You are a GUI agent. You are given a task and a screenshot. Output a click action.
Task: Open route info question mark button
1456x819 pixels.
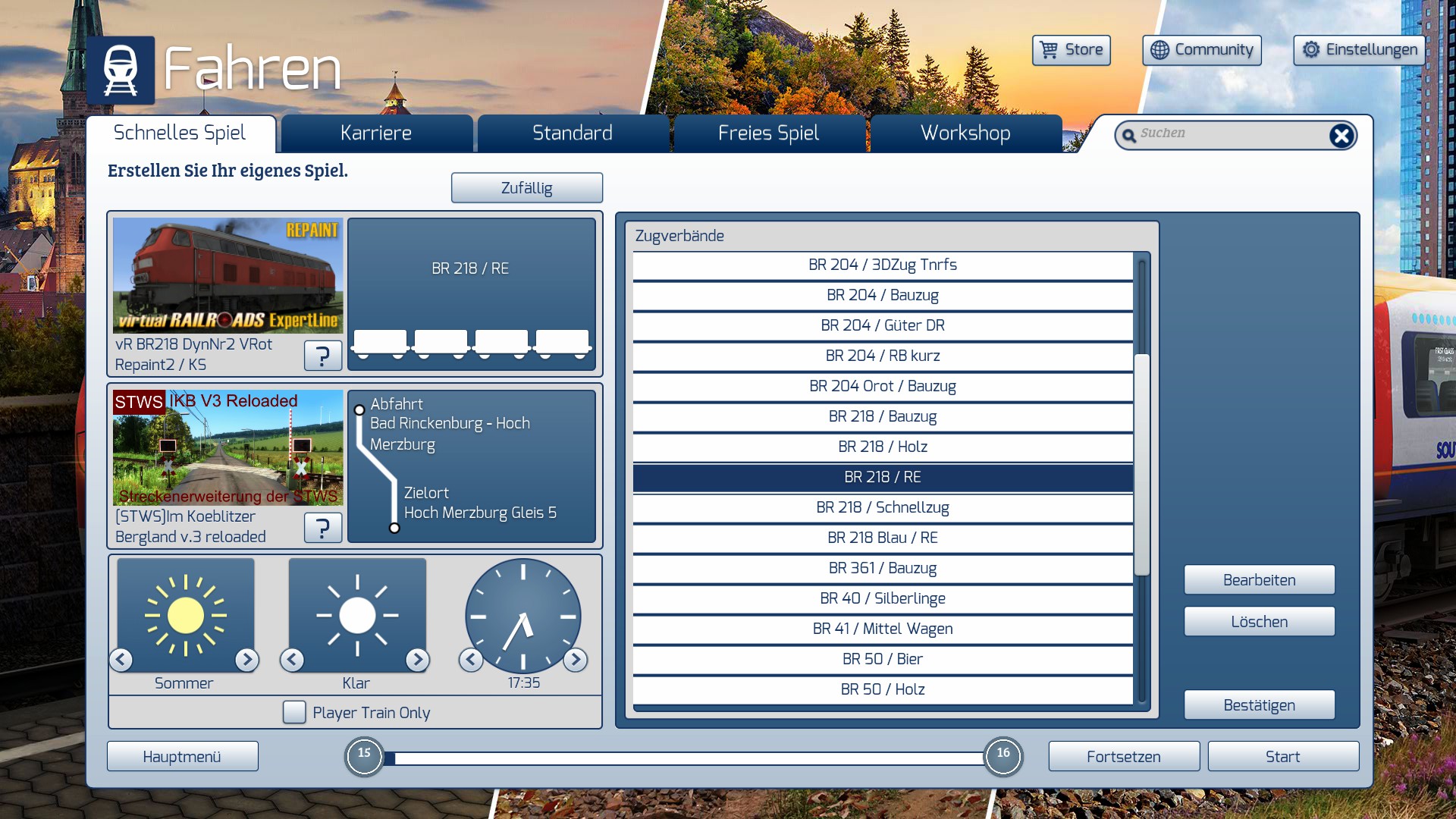point(322,527)
